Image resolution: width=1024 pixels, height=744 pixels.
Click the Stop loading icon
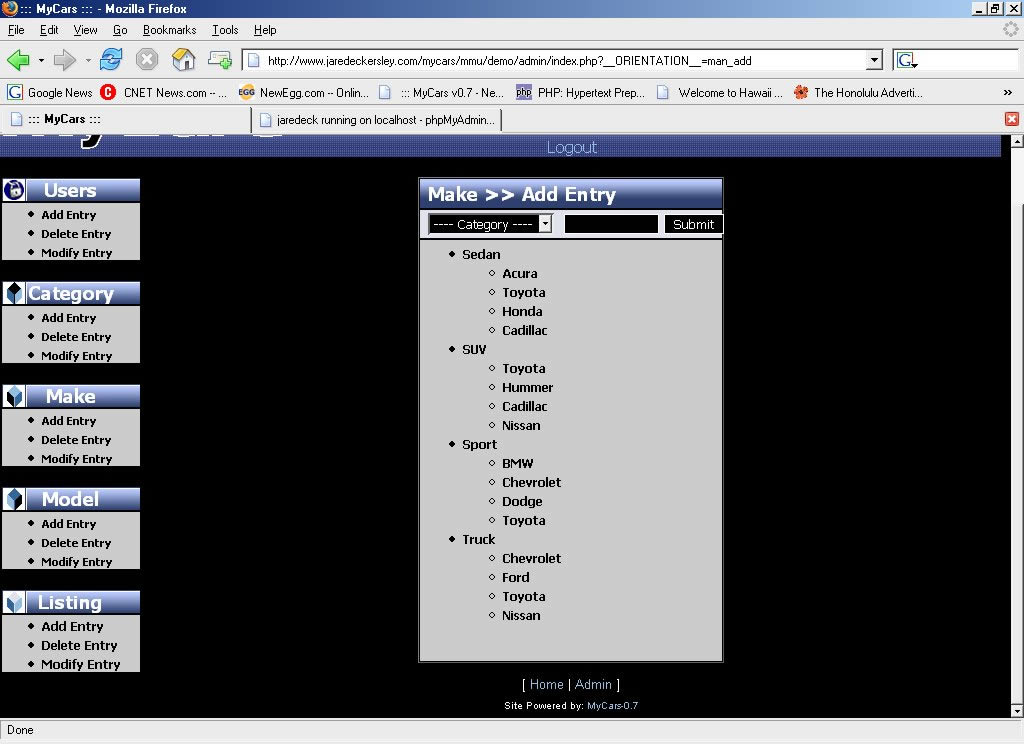tap(147, 59)
